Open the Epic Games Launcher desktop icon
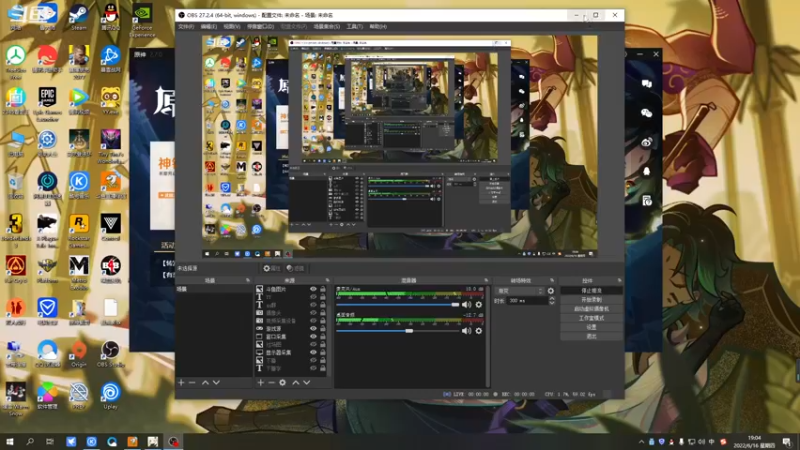The image size is (800, 450). [x=47, y=104]
